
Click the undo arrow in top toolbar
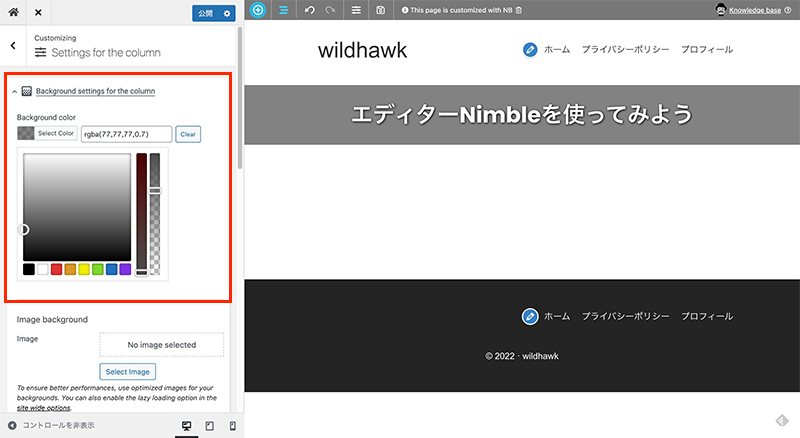tap(309, 10)
